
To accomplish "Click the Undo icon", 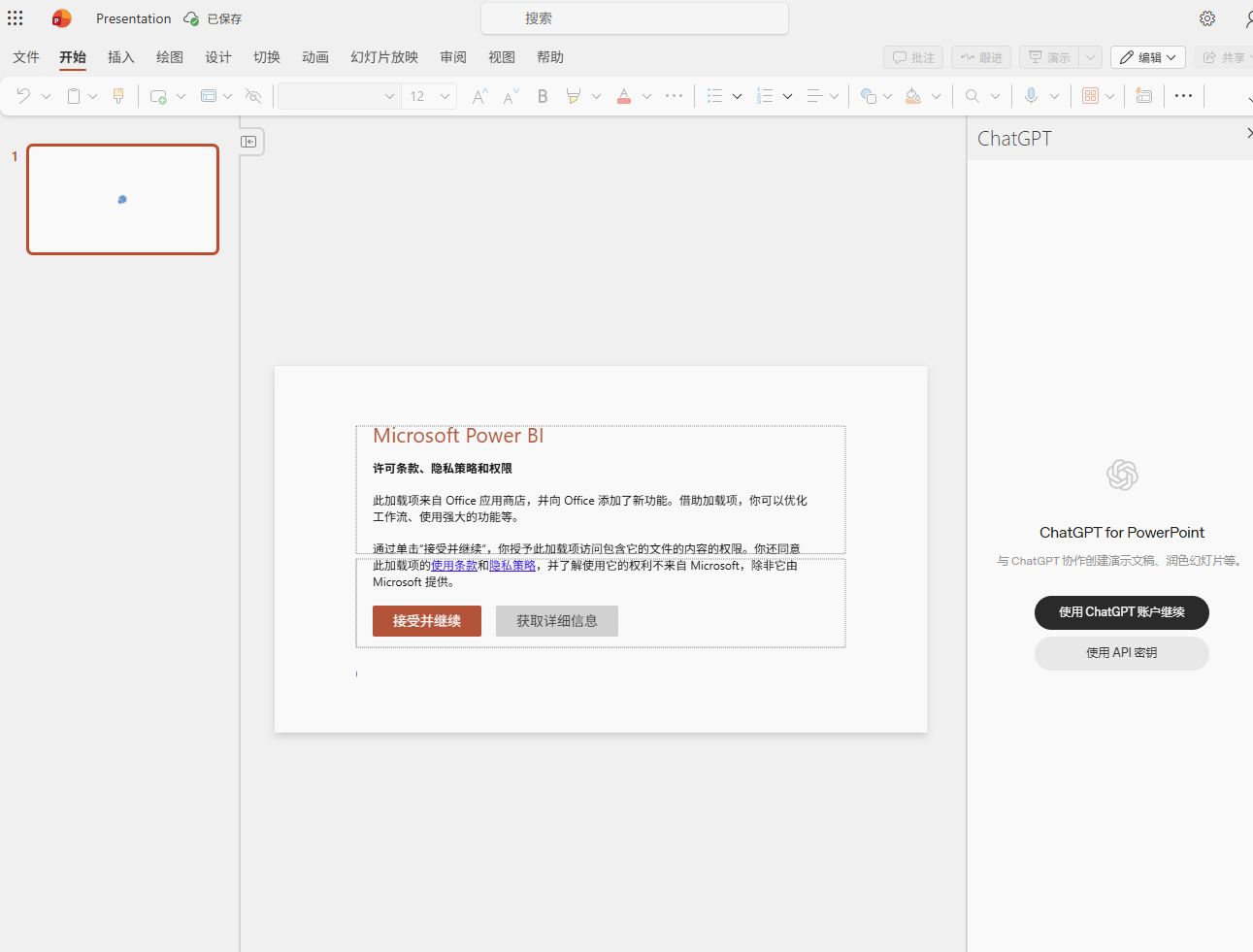I will 23,96.
